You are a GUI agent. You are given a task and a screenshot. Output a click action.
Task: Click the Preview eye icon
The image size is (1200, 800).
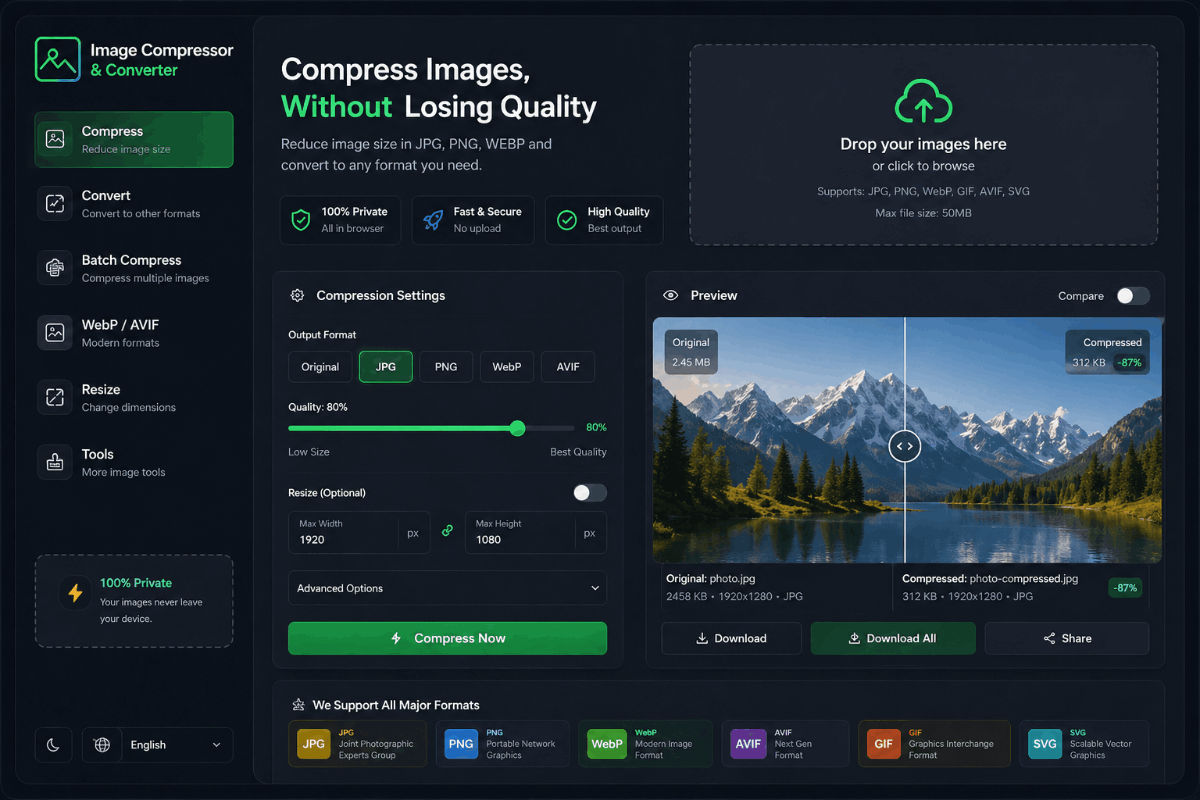click(671, 295)
